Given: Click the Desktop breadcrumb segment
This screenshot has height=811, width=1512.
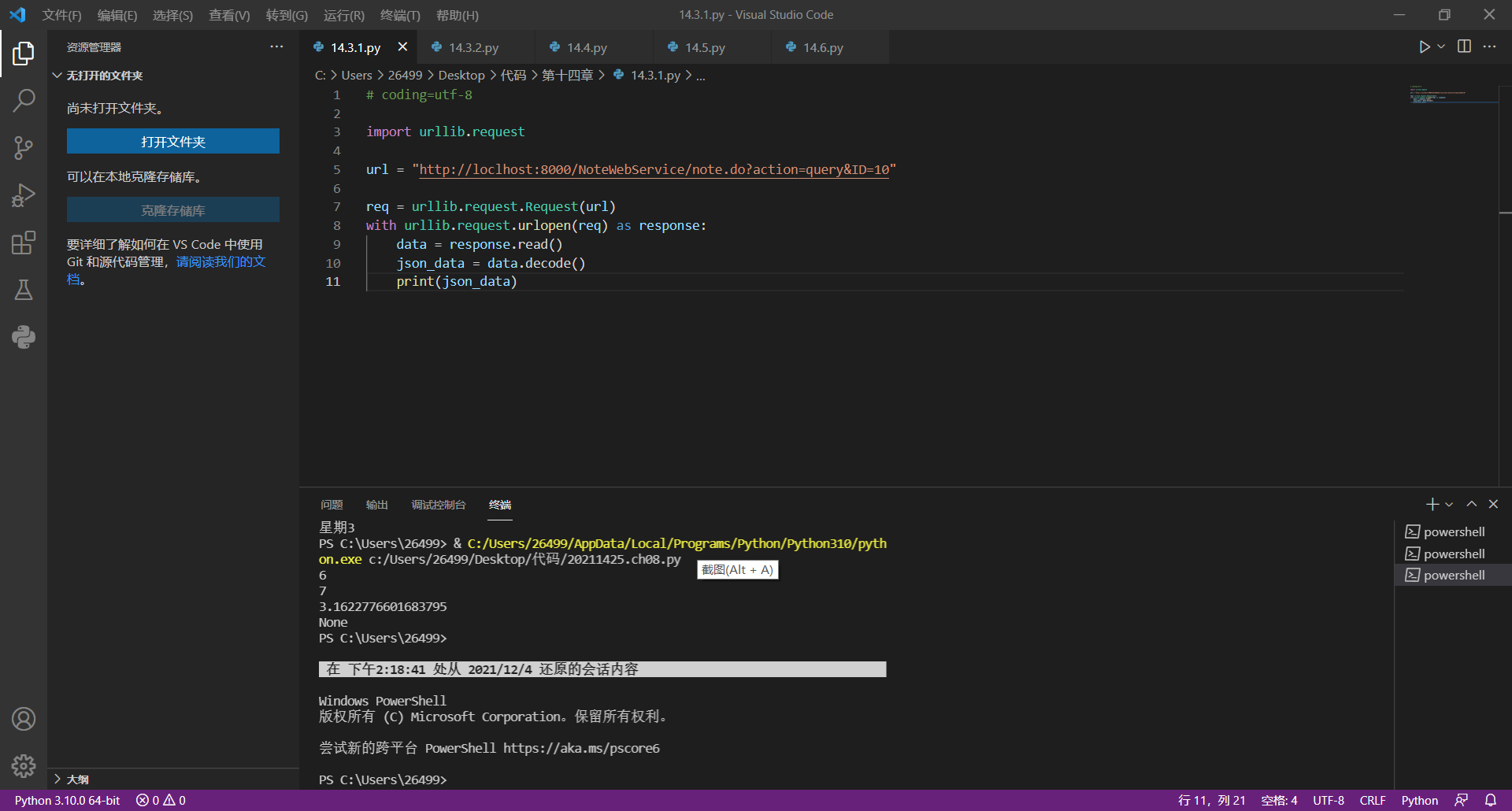Looking at the screenshot, I should 461,76.
